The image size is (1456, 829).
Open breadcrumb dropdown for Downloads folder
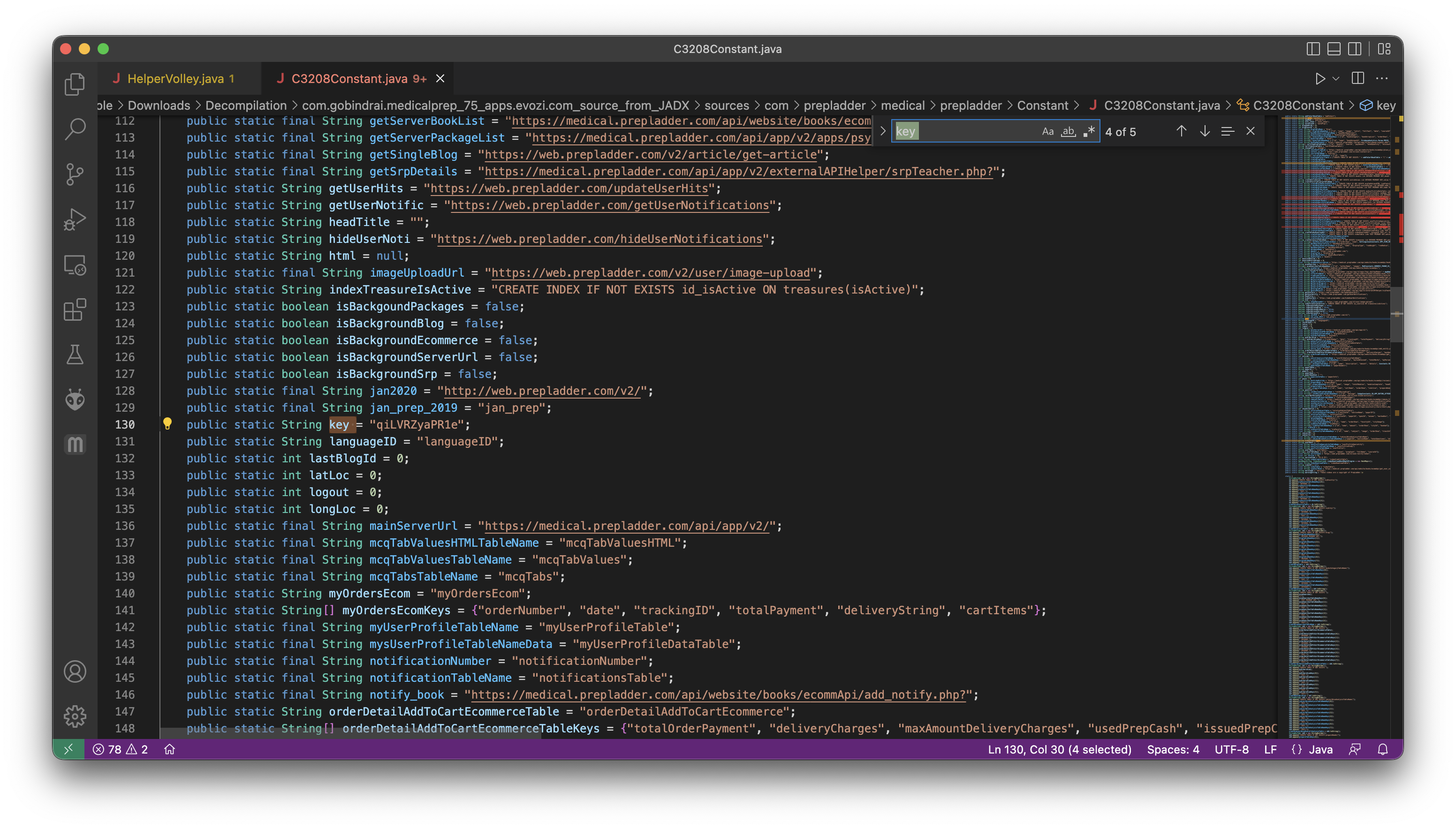pyautogui.click(x=159, y=106)
